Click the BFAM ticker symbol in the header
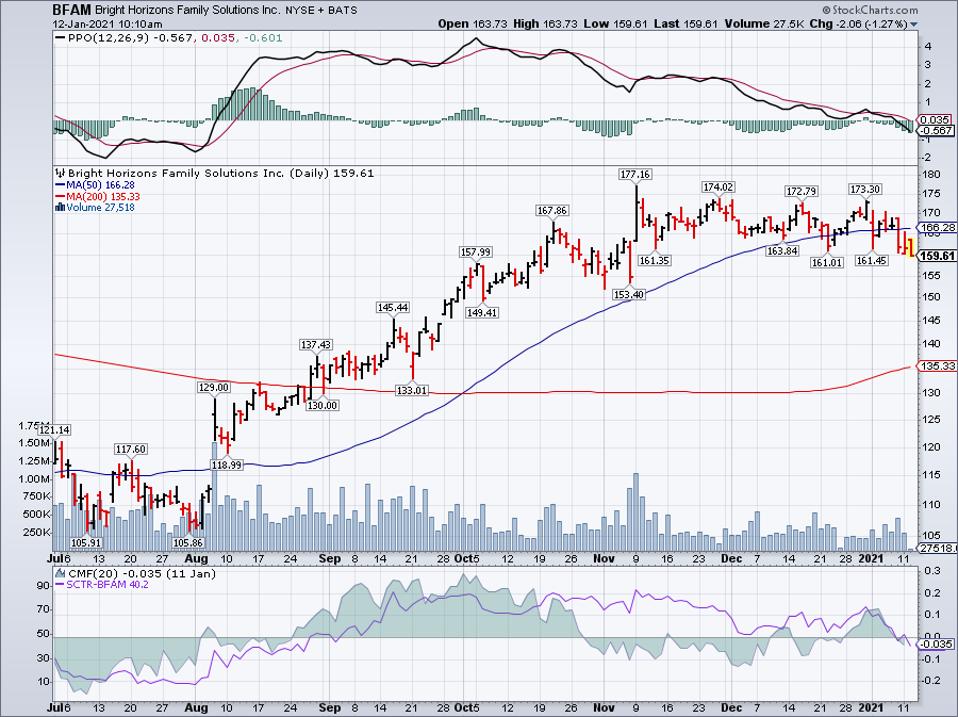 (x=71, y=10)
